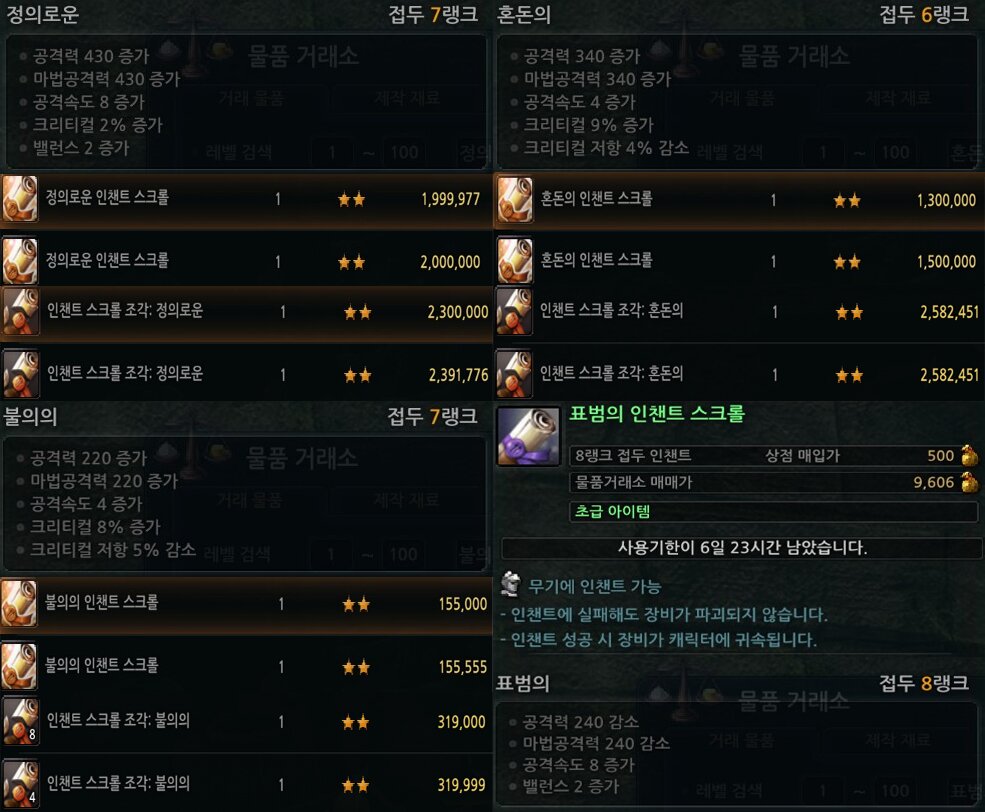Click the 물품거래소 매매가 price row

[773, 482]
